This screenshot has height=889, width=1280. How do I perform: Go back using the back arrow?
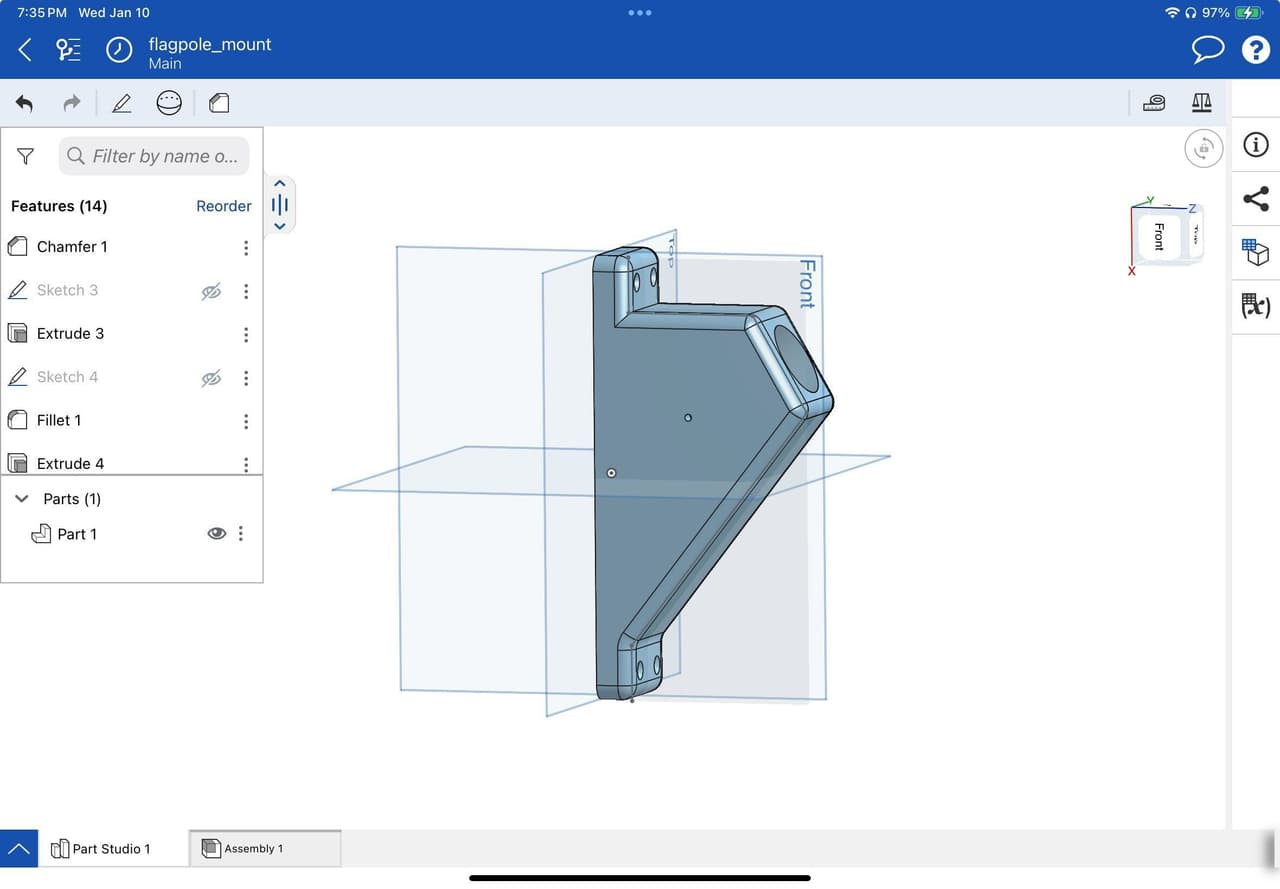(x=25, y=50)
